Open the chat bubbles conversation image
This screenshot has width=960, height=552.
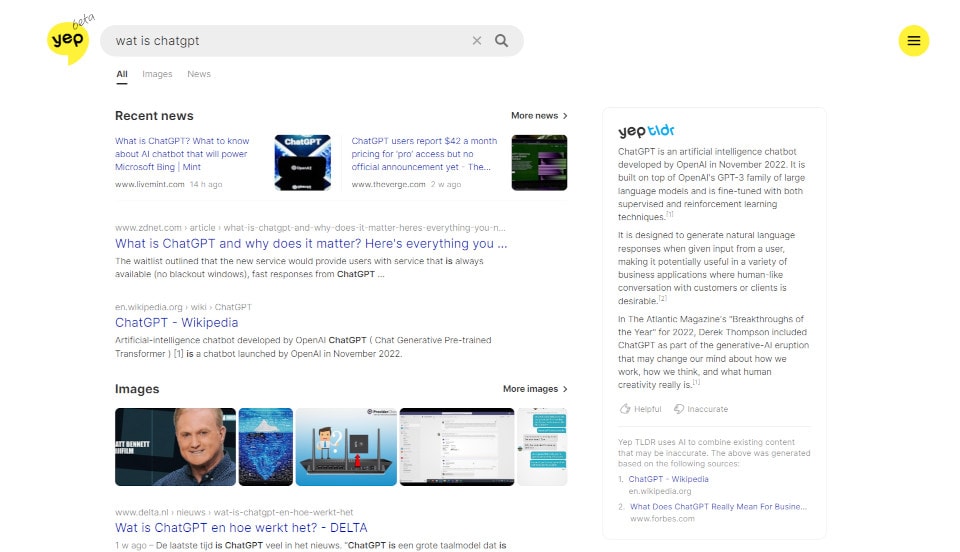[542, 447]
